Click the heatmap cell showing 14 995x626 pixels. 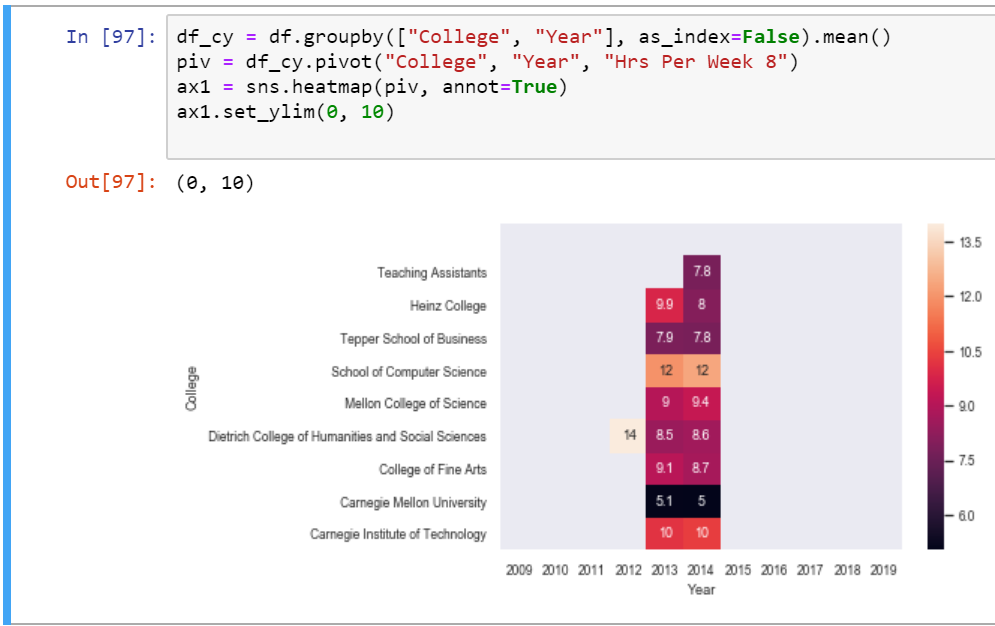point(627,436)
